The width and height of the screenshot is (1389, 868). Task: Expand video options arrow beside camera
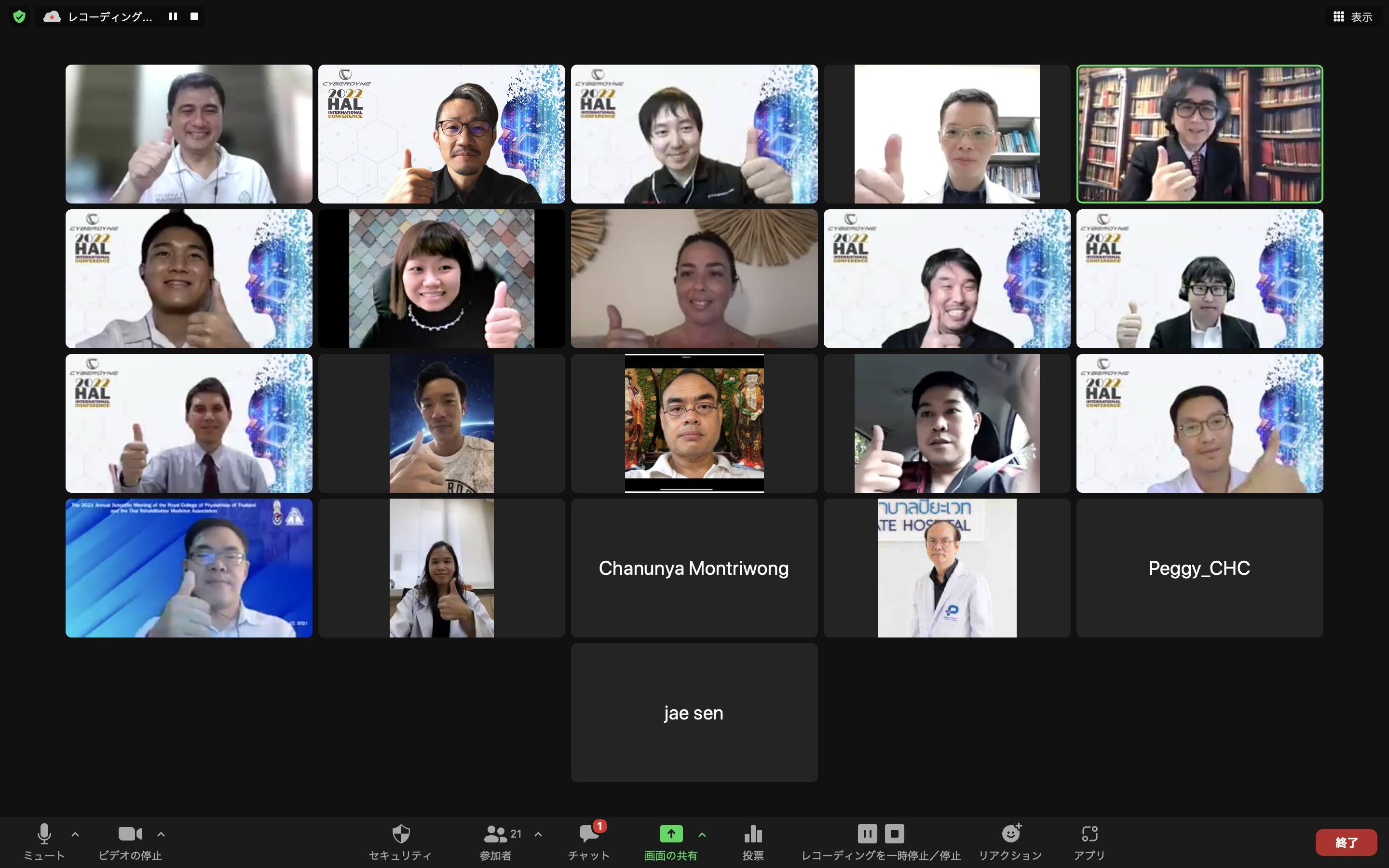[x=161, y=834]
